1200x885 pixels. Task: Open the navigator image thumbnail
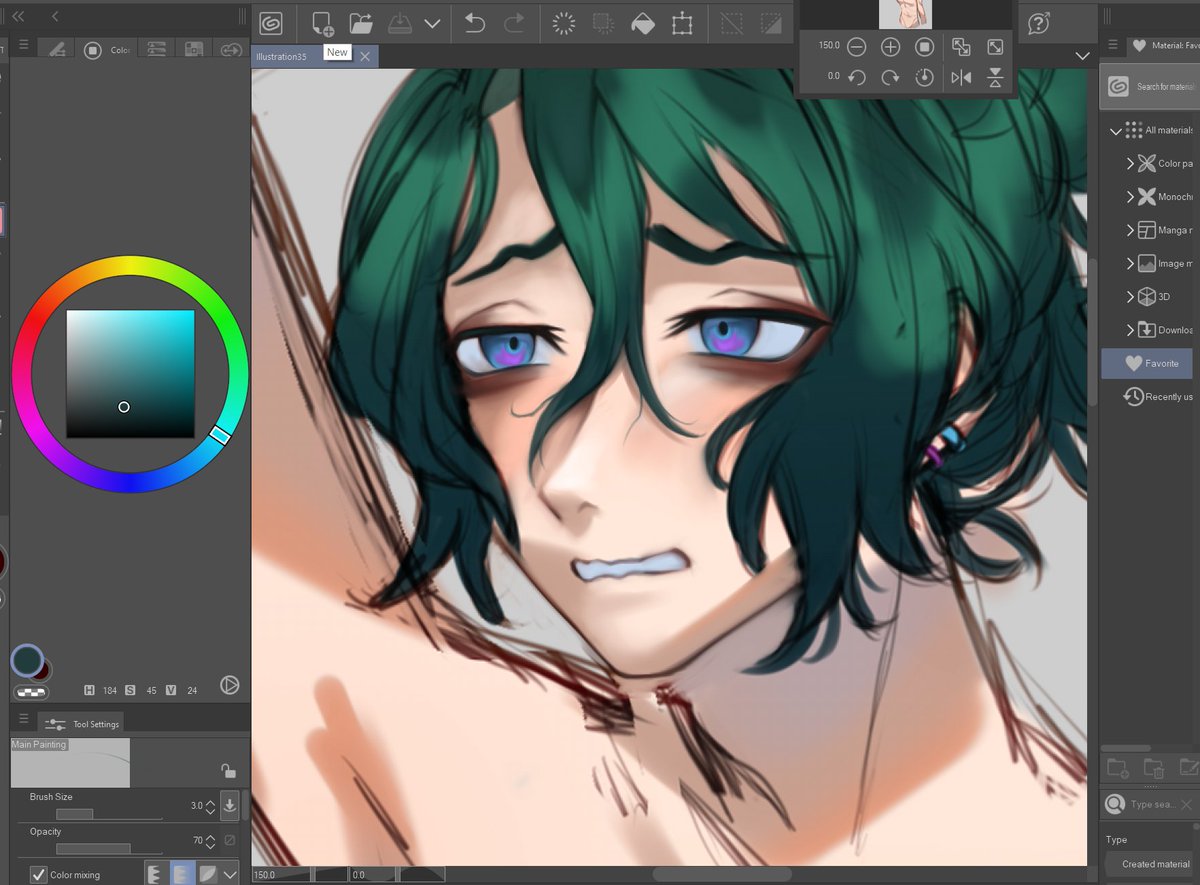click(905, 13)
